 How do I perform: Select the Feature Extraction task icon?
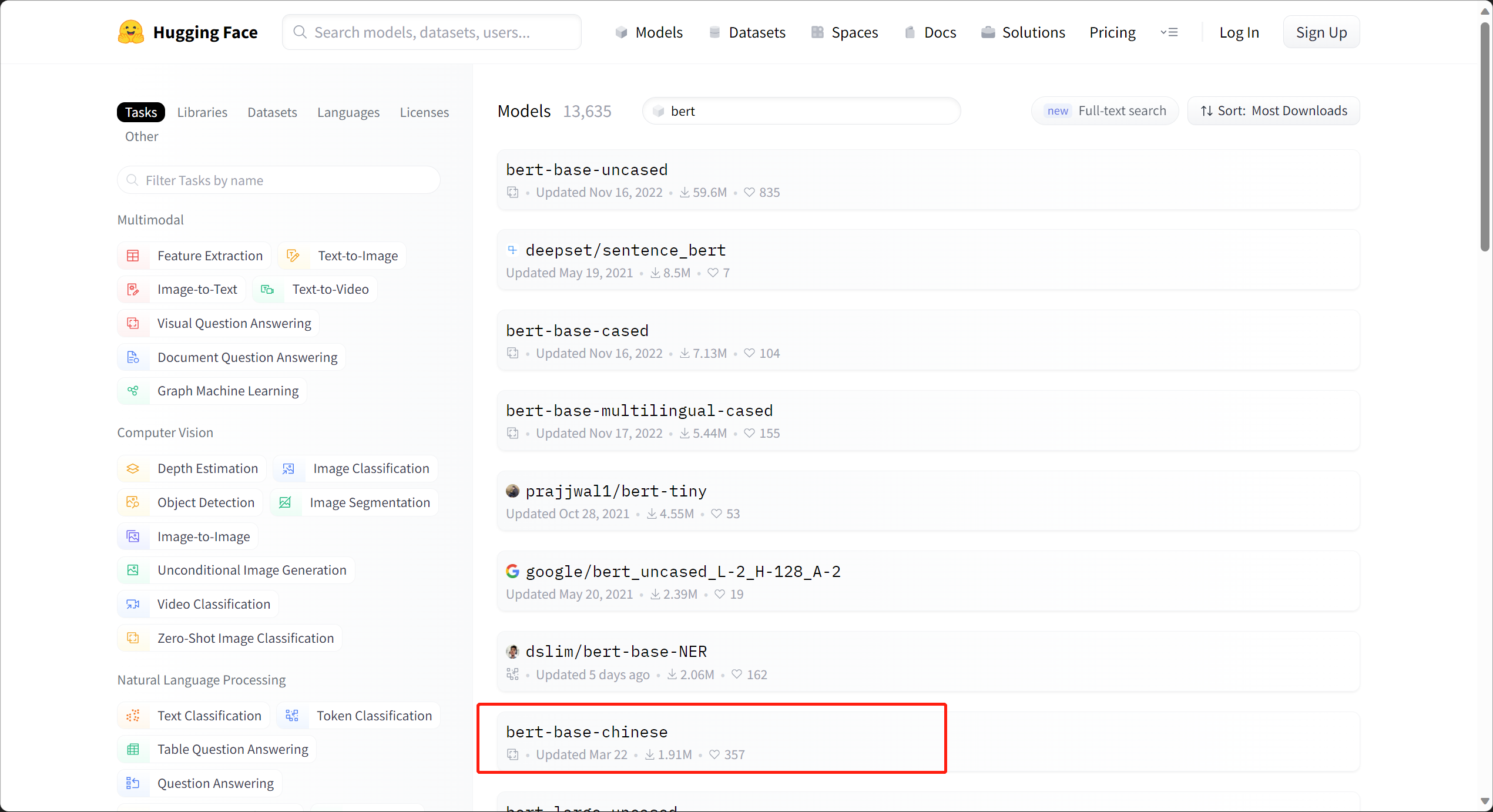pyautogui.click(x=133, y=256)
